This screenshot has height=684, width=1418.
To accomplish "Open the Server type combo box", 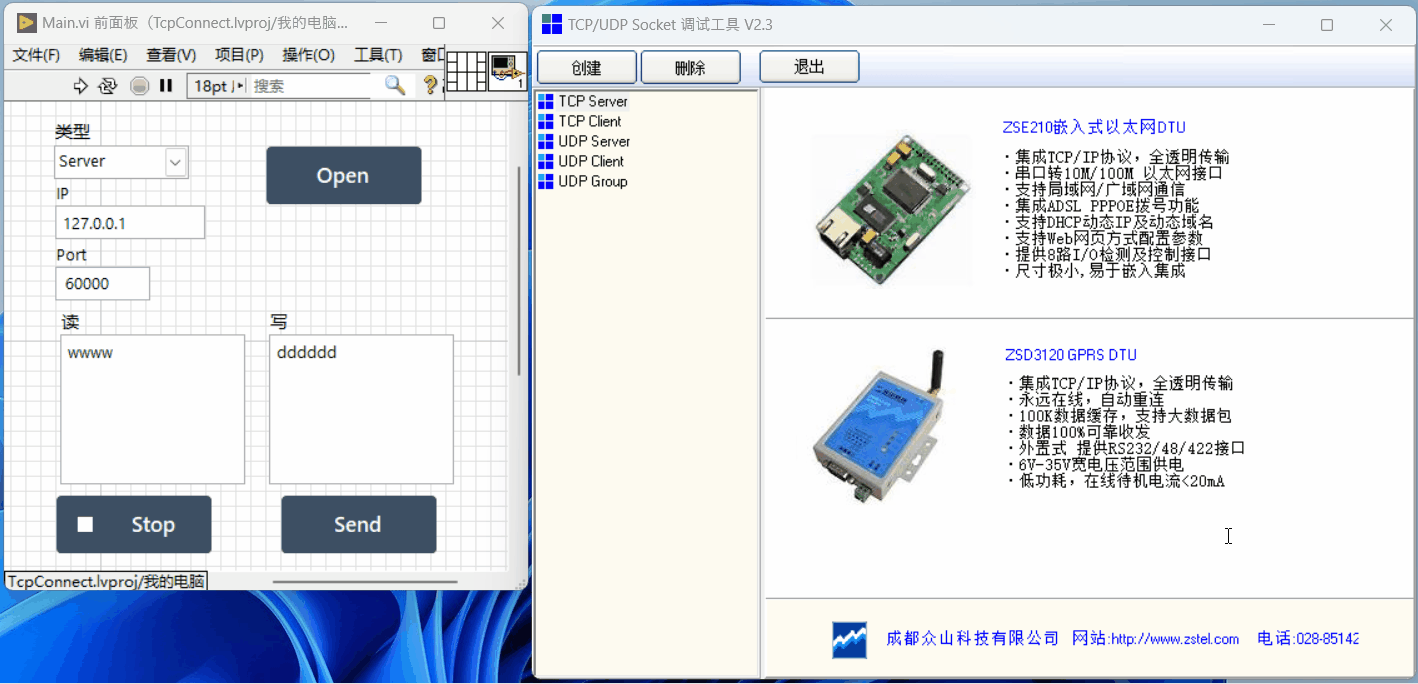I will 175,161.
